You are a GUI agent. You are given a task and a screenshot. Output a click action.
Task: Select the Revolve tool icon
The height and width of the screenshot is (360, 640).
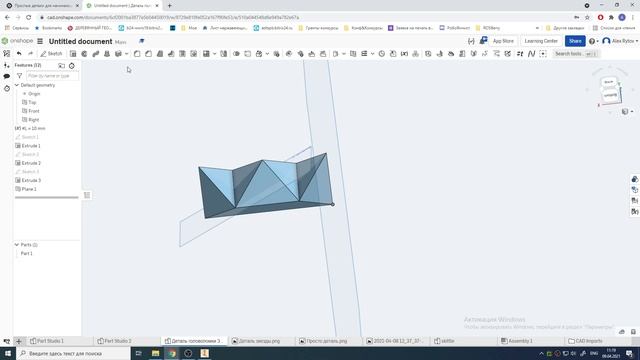pos(84,53)
